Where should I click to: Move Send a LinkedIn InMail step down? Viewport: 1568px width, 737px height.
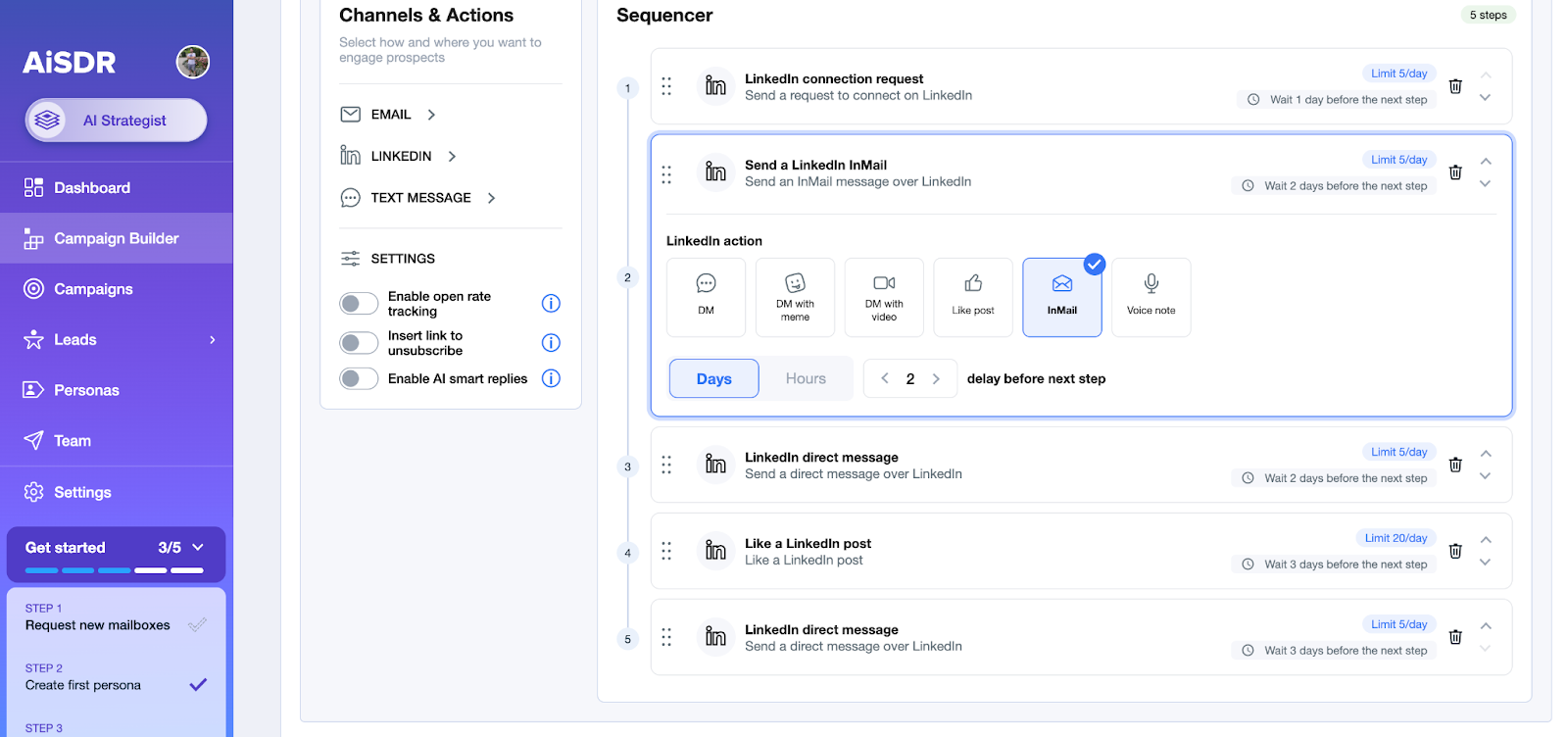point(1486,183)
